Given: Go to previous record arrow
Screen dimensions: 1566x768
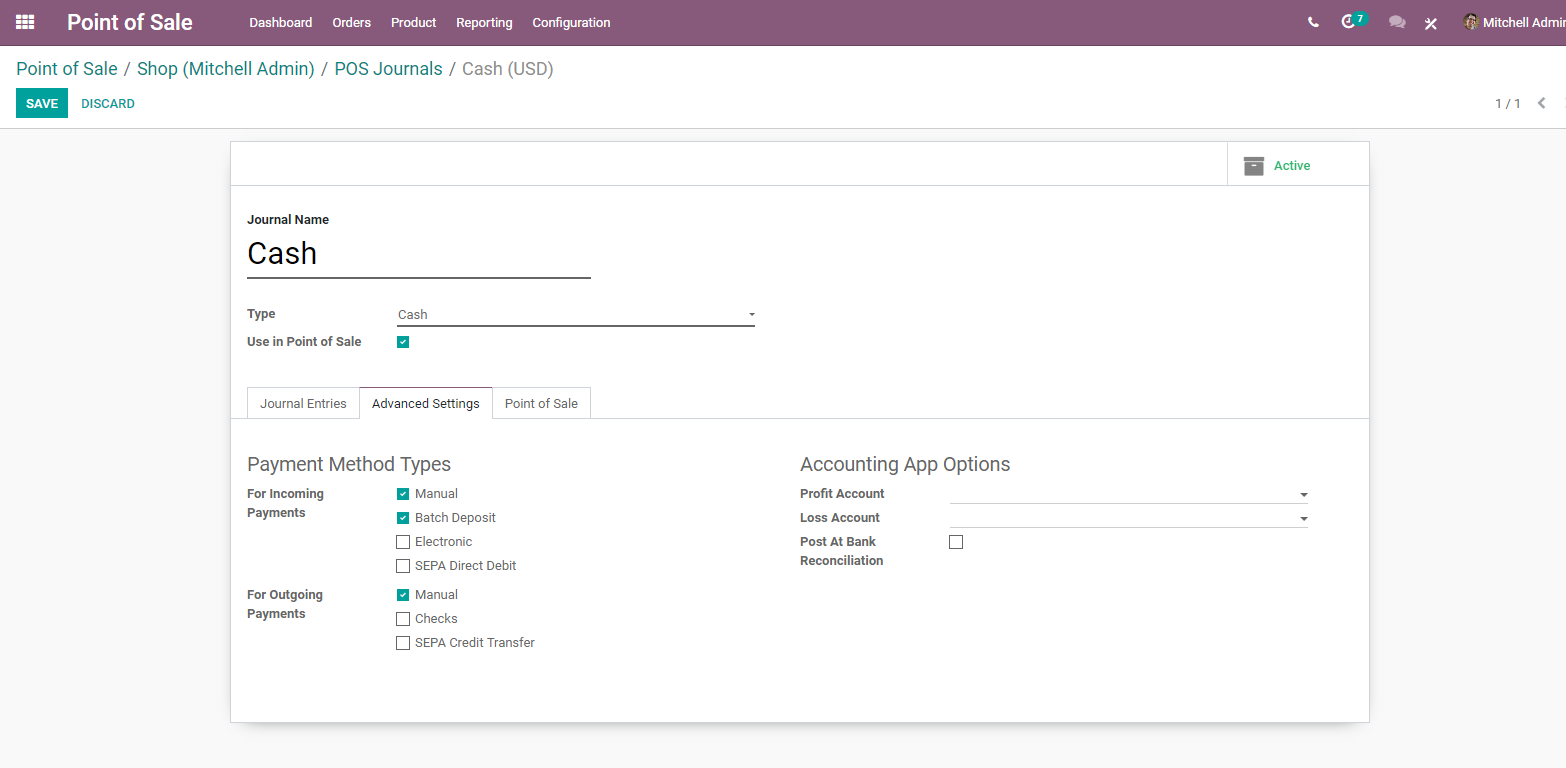Looking at the screenshot, I should [1541, 103].
